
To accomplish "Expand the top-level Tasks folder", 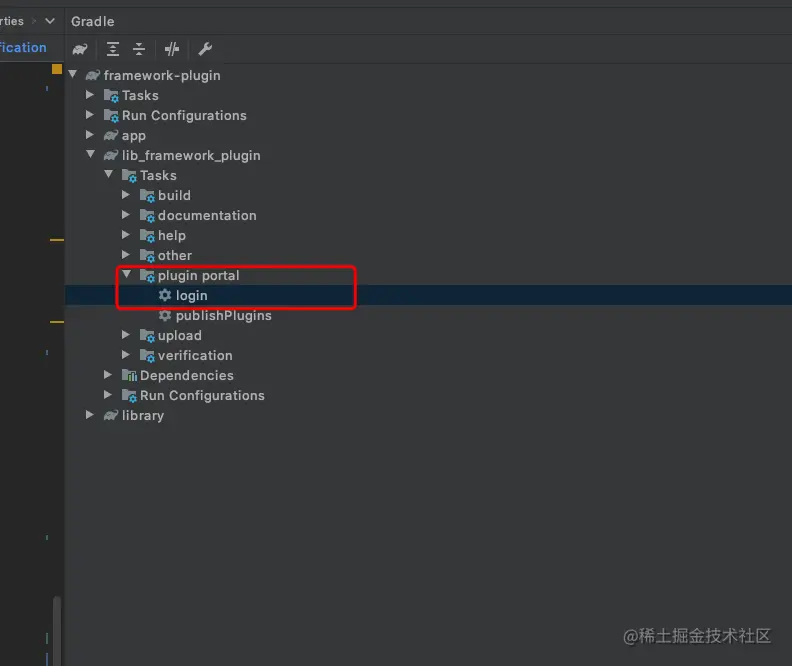I will [x=90, y=95].
